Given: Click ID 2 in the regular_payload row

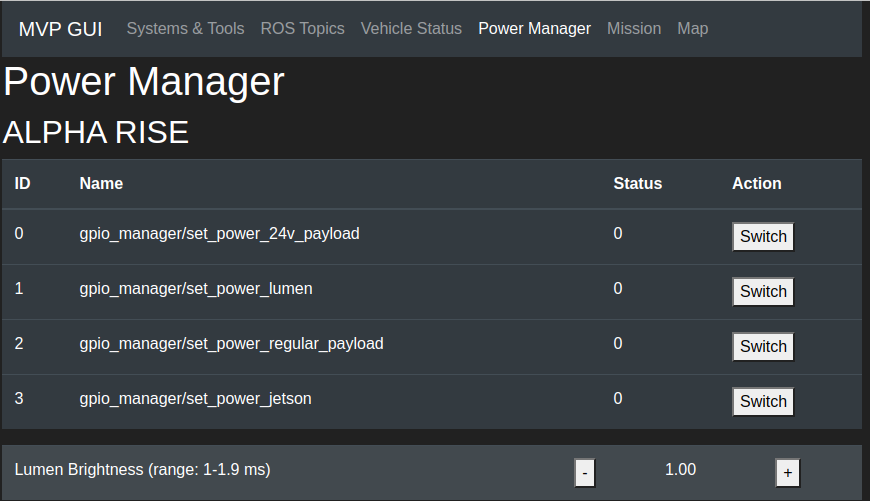Looking at the screenshot, I should [x=19, y=343].
